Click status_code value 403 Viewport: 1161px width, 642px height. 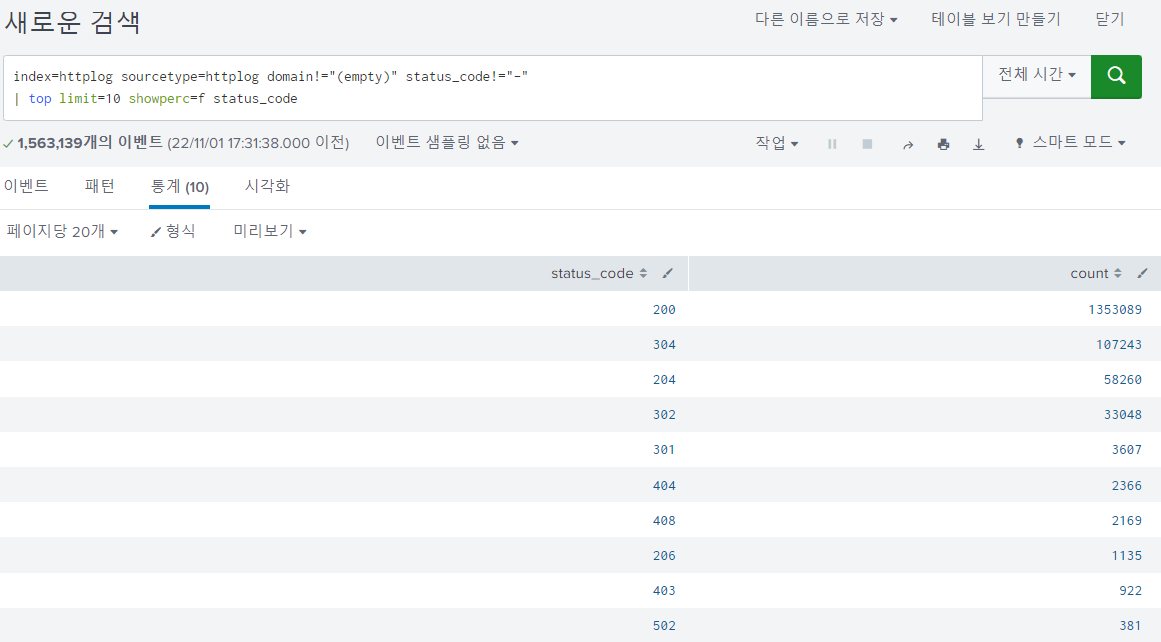(664, 591)
